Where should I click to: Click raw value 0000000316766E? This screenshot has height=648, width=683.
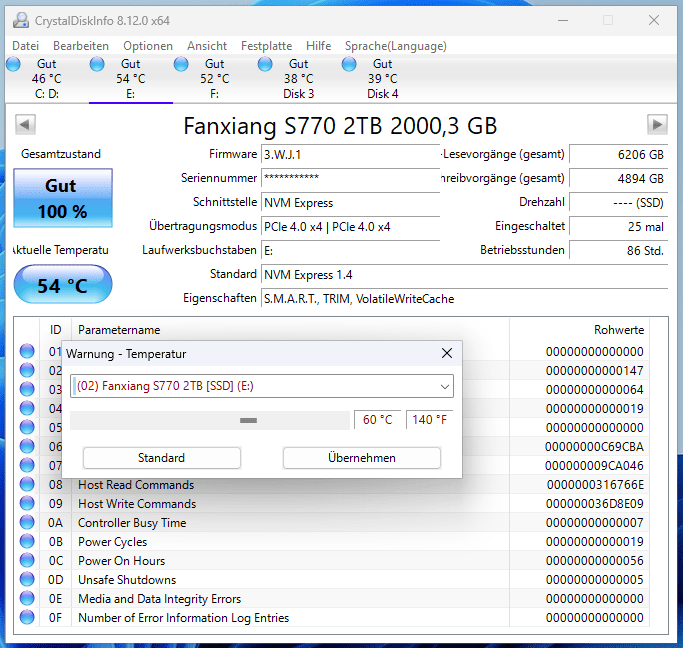coord(595,484)
